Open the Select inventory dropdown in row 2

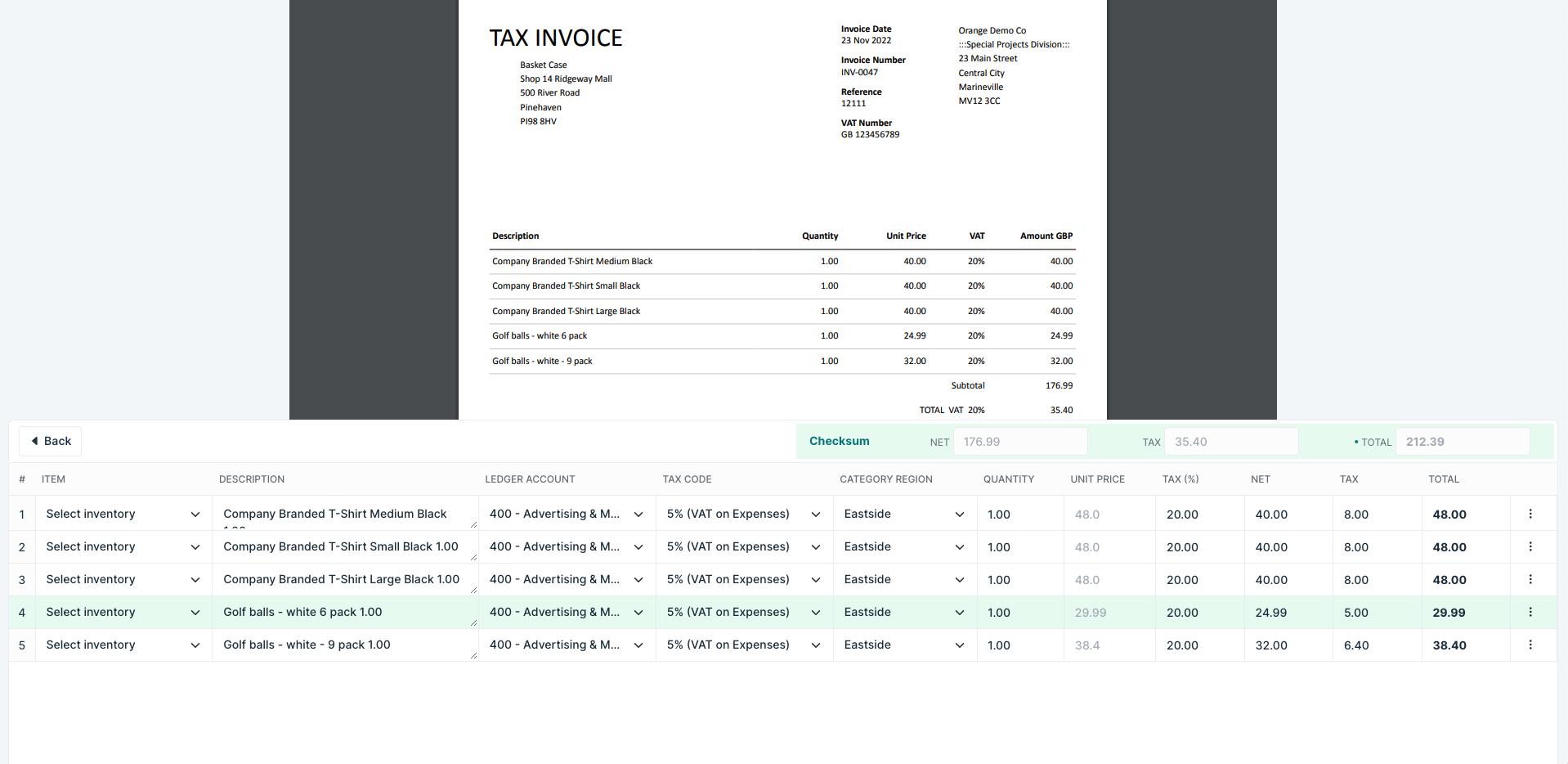click(123, 546)
